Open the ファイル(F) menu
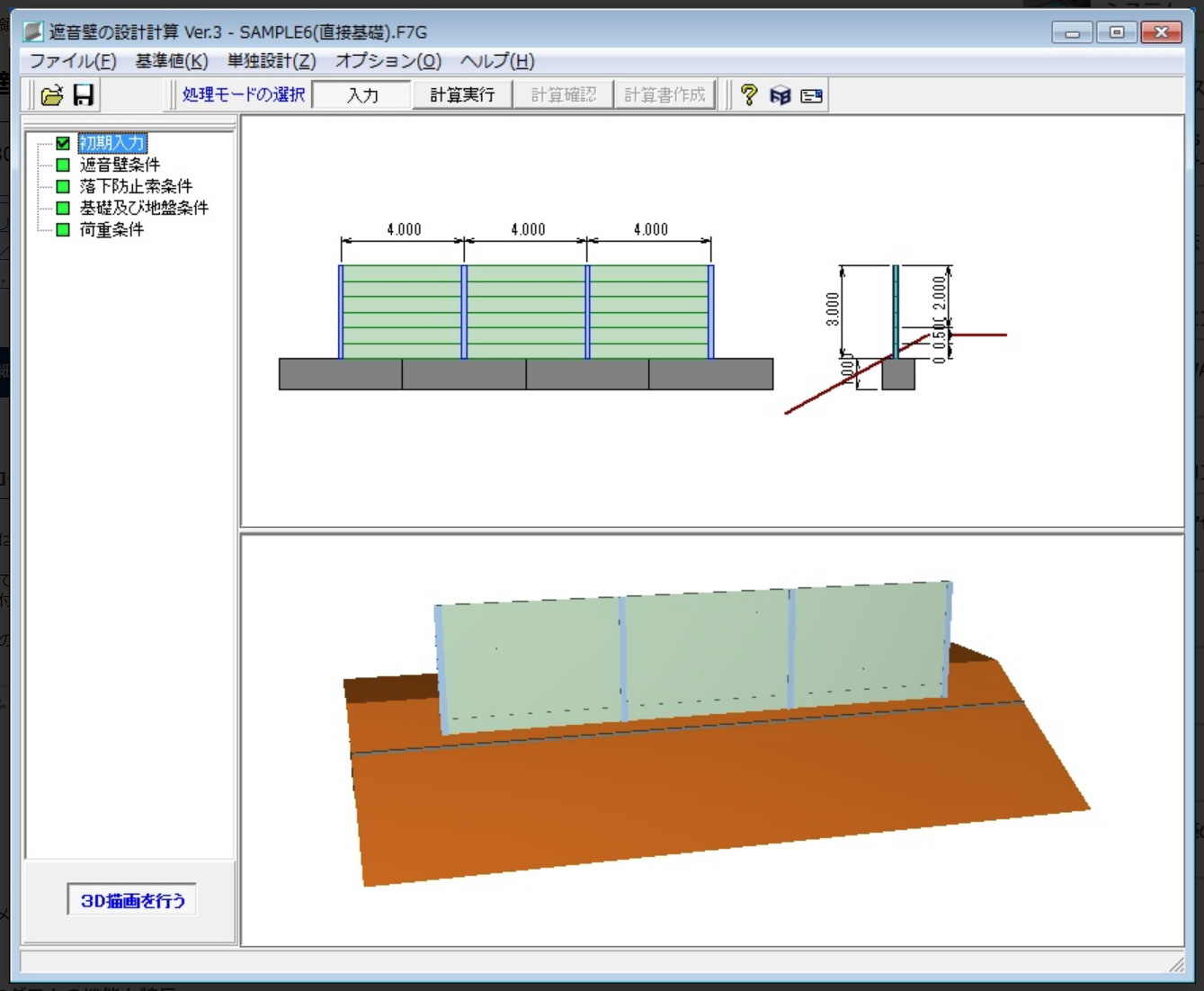Viewport: 1204px width, 991px height. (x=73, y=61)
